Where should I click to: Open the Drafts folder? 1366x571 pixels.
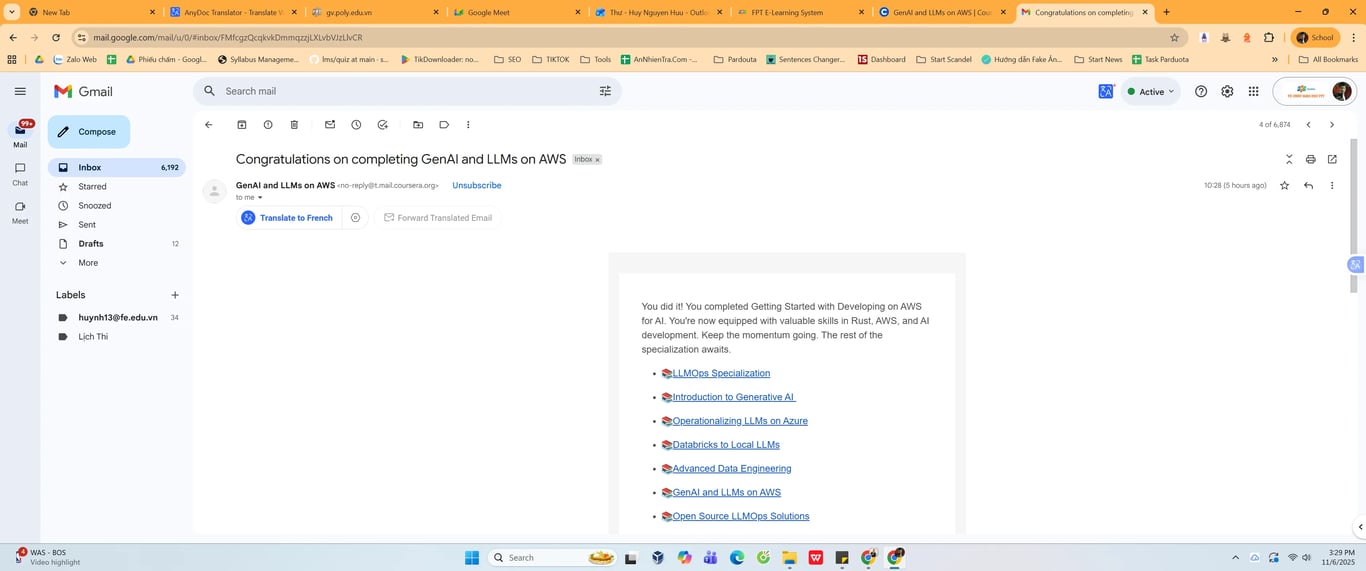(x=116, y=244)
